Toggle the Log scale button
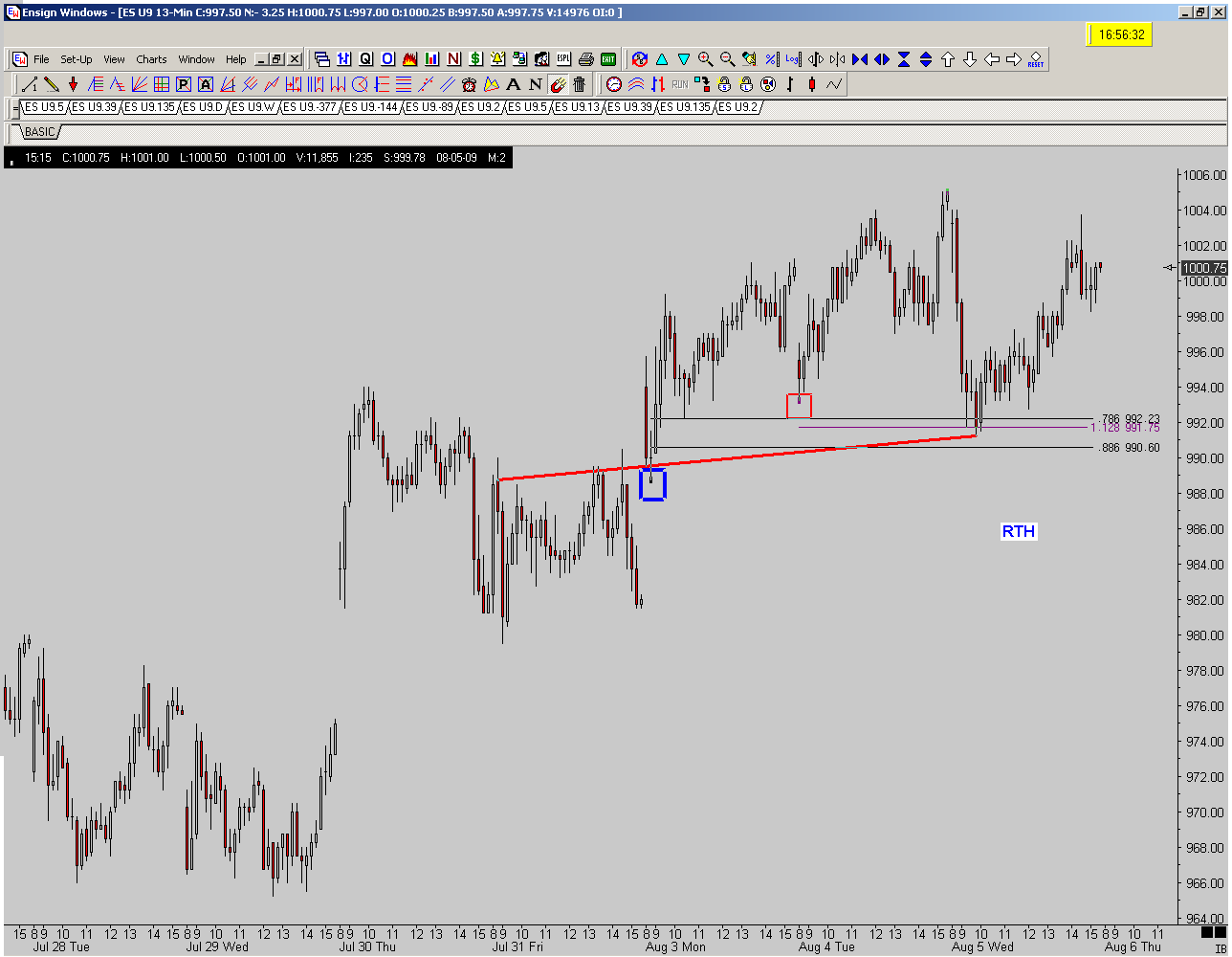The height and width of the screenshot is (957, 1232). pyautogui.click(x=793, y=59)
